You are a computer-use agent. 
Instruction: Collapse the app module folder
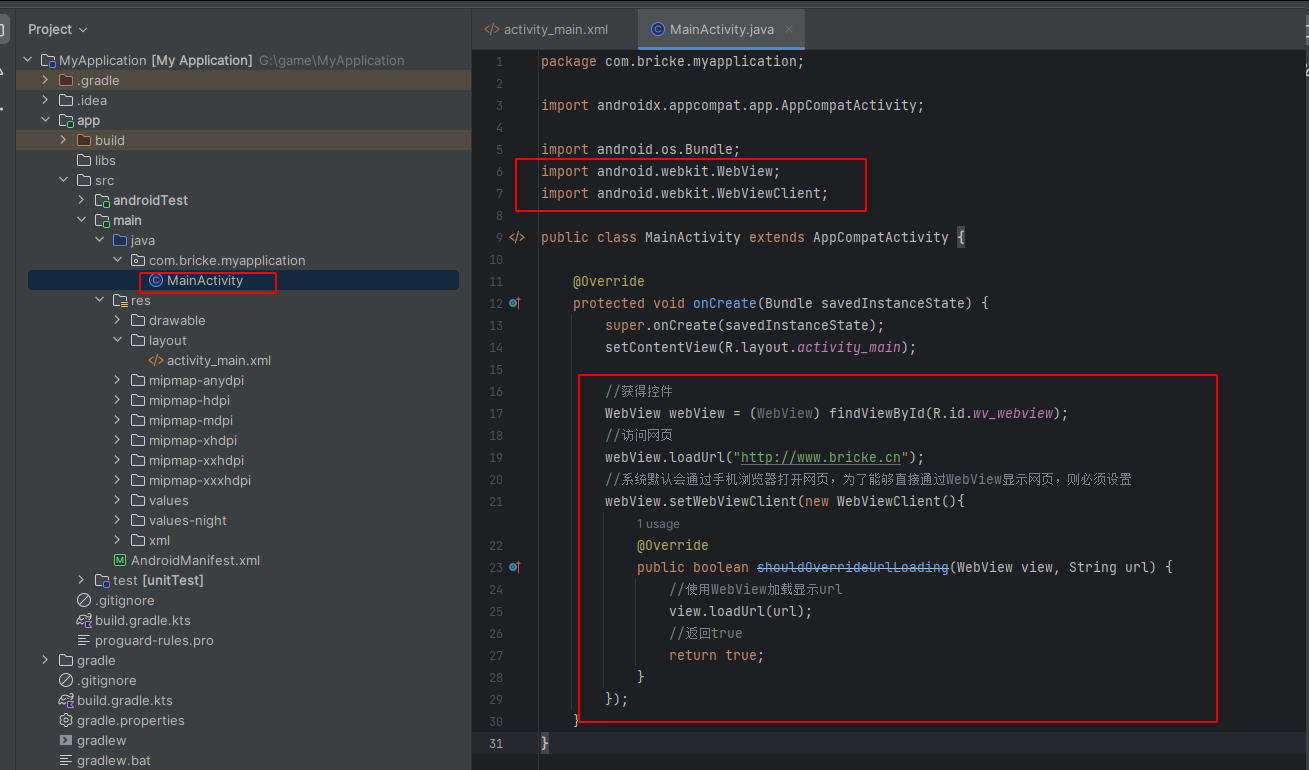[46, 120]
